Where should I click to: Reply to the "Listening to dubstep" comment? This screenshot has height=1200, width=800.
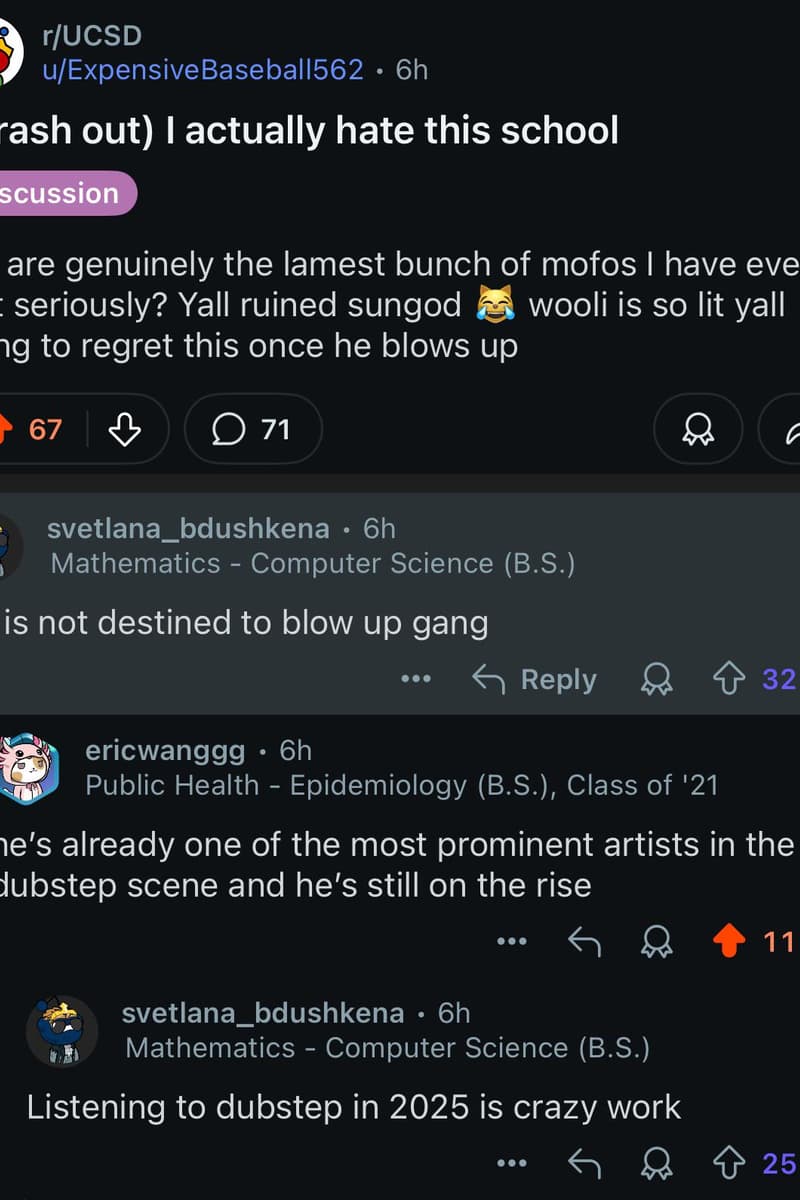[x=584, y=1163]
